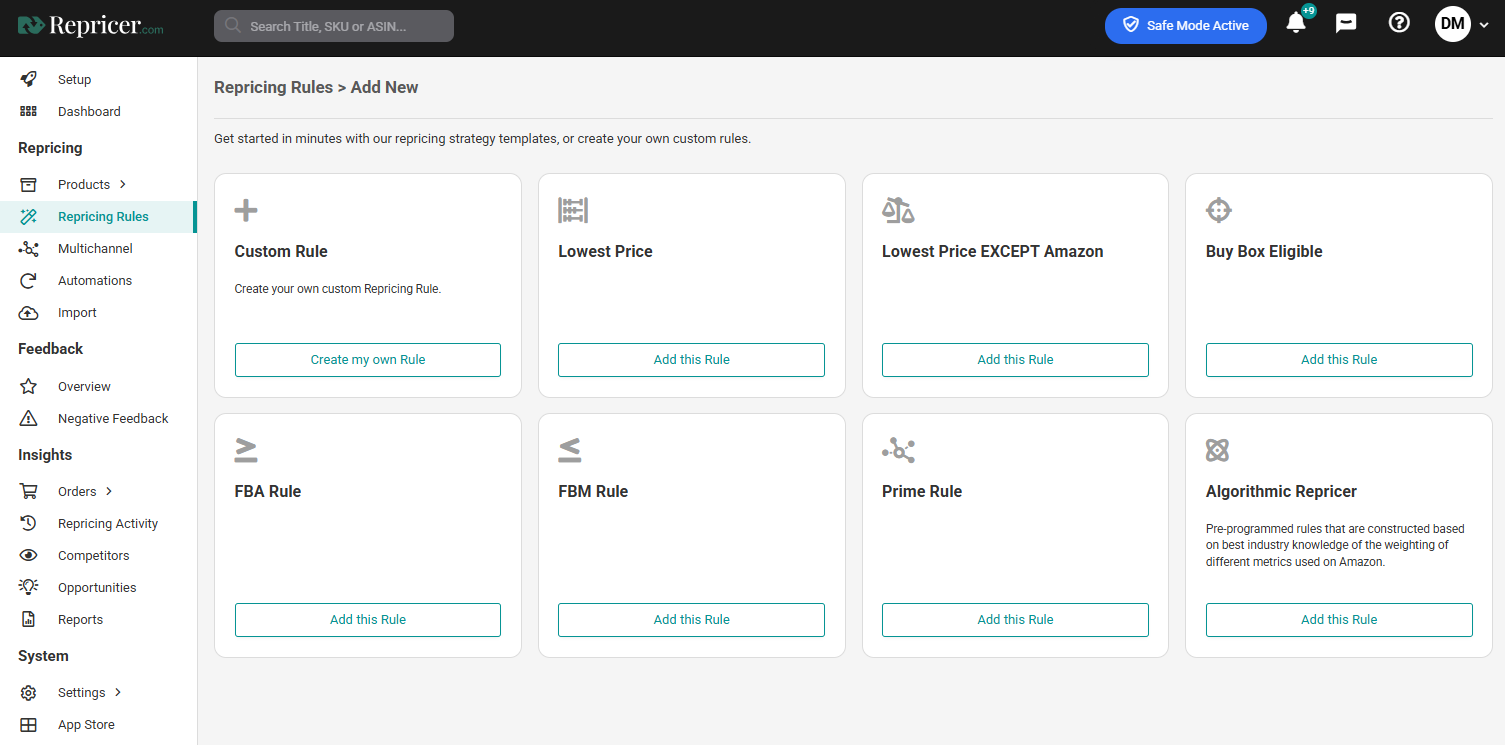Open the help question mark icon
This screenshot has width=1505, height=745.
(x=1399, y=22)
